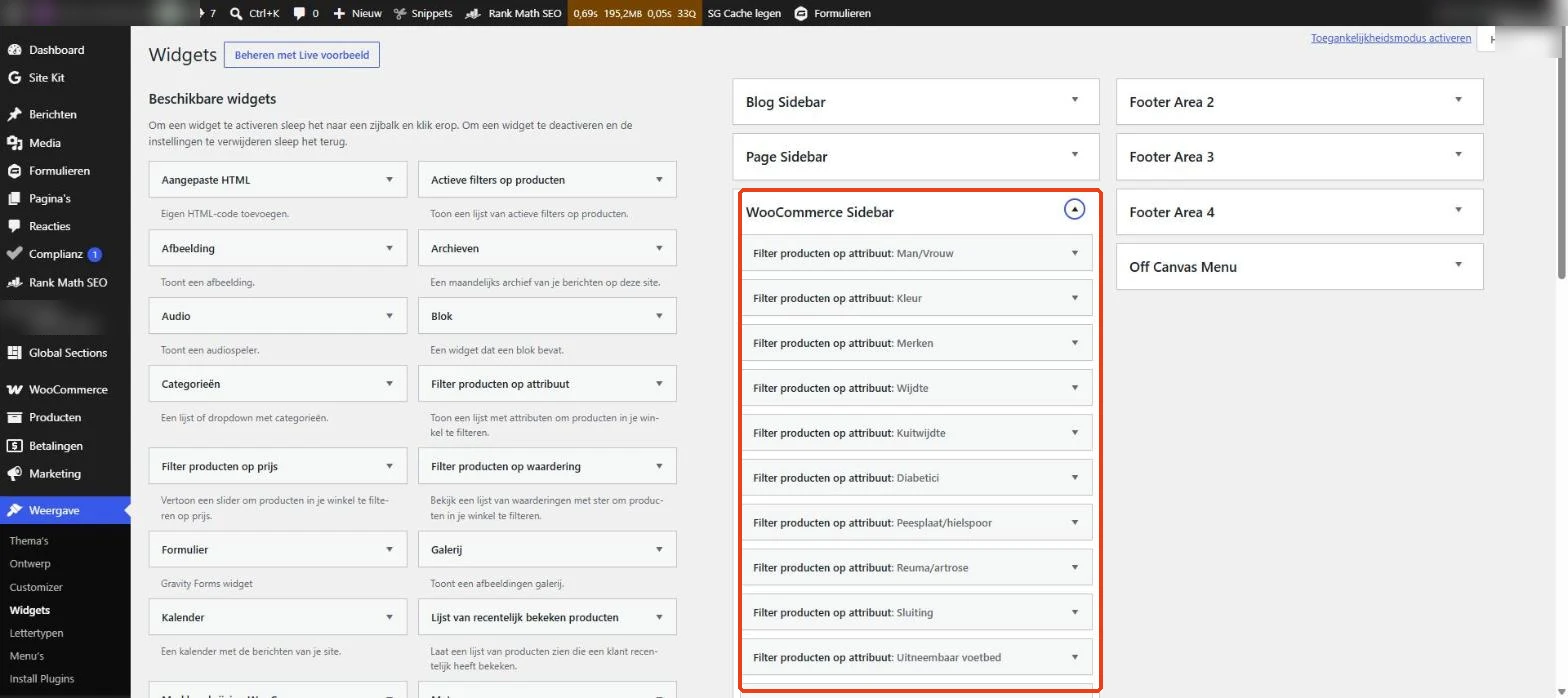Viewport: 1568px width, 698px height.
Task: Expand the Page Sidebar area
Action: [1075, 155]
